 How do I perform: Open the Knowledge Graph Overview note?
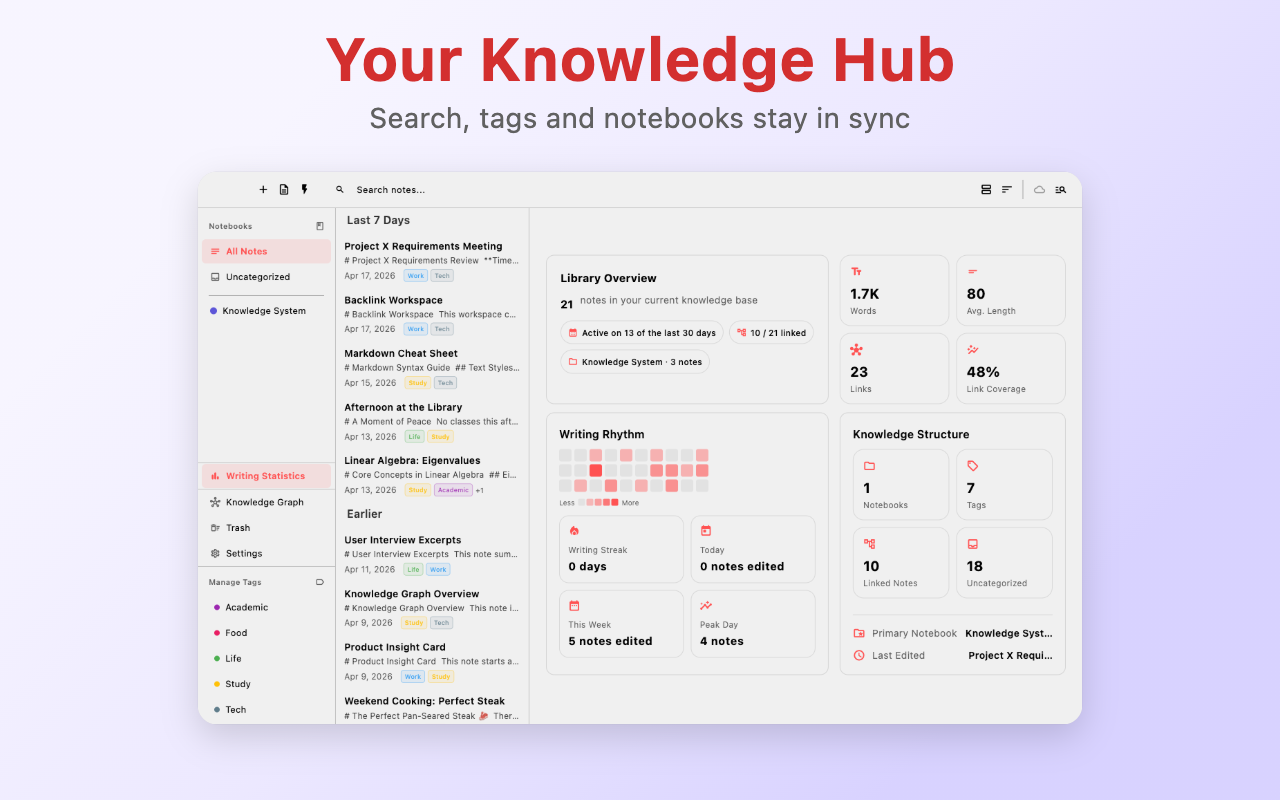[x=432, y=607]
